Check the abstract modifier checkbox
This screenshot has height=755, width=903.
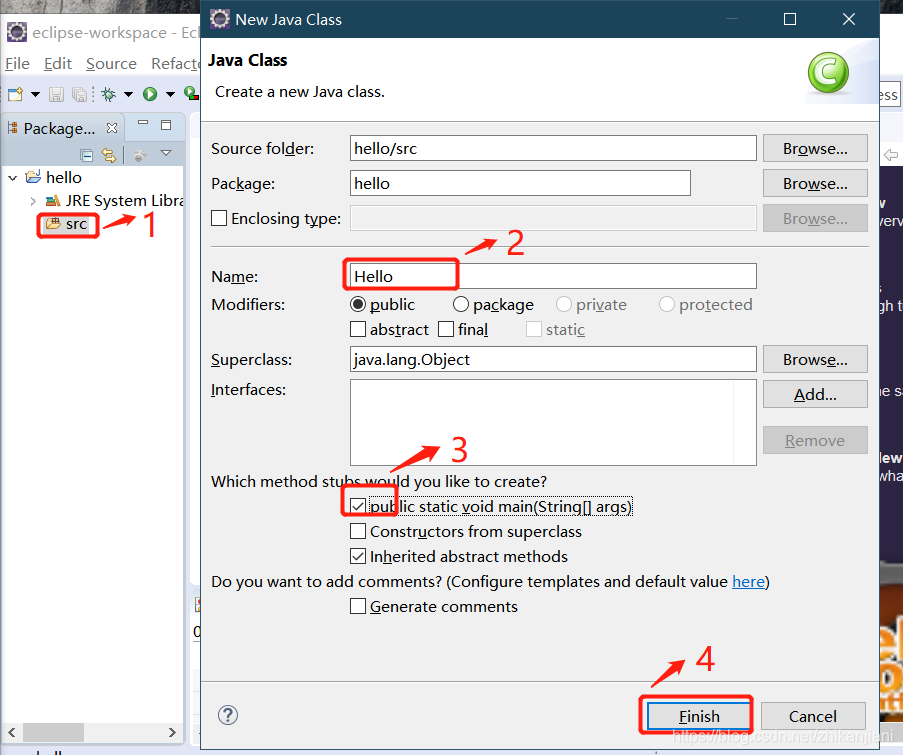pos(358,329)
